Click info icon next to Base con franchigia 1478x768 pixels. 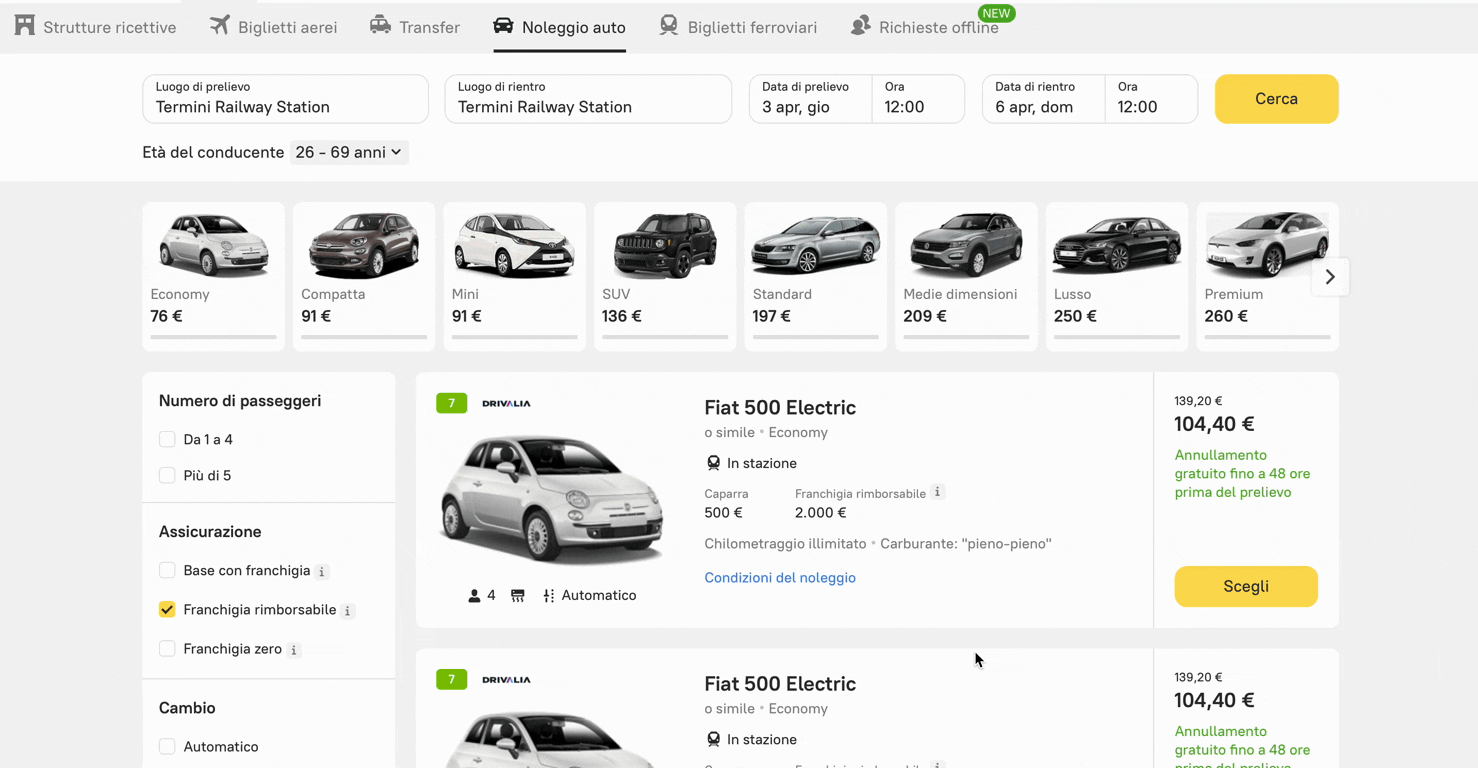321,572
